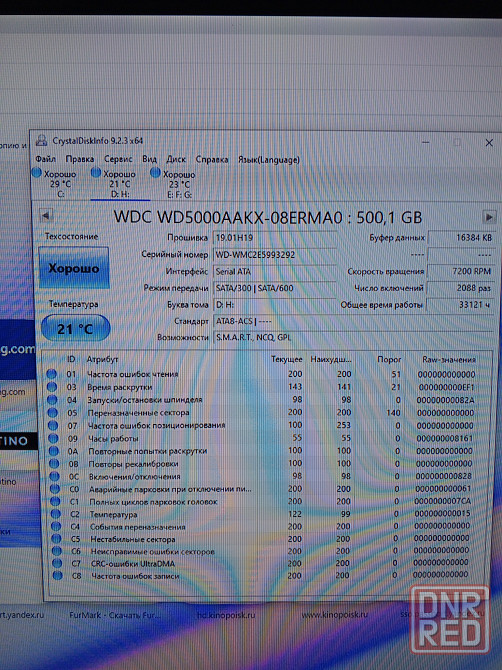Click the Буква тома field D: H:

[274, 305]
